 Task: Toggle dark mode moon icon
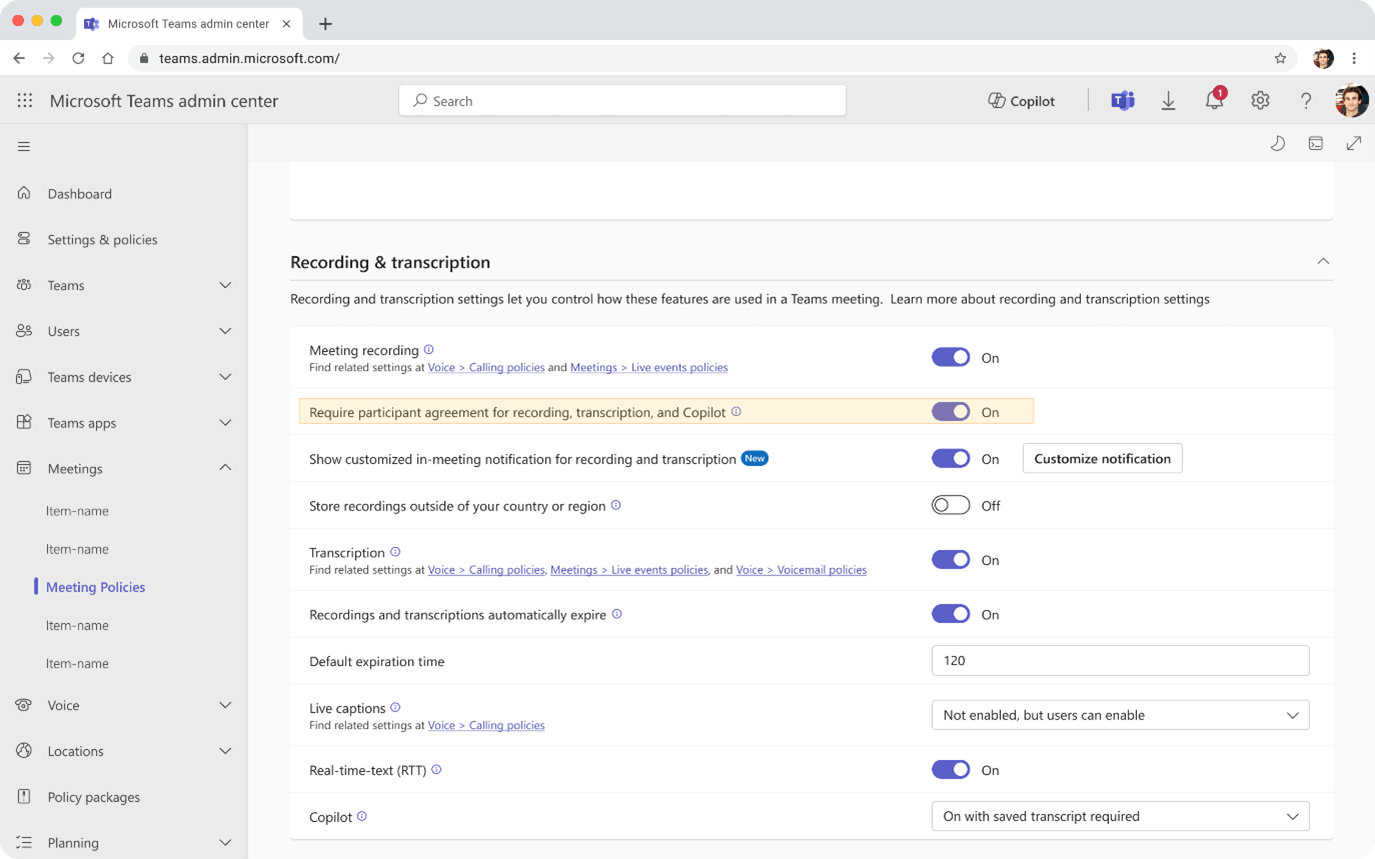tap(1277, 144)
